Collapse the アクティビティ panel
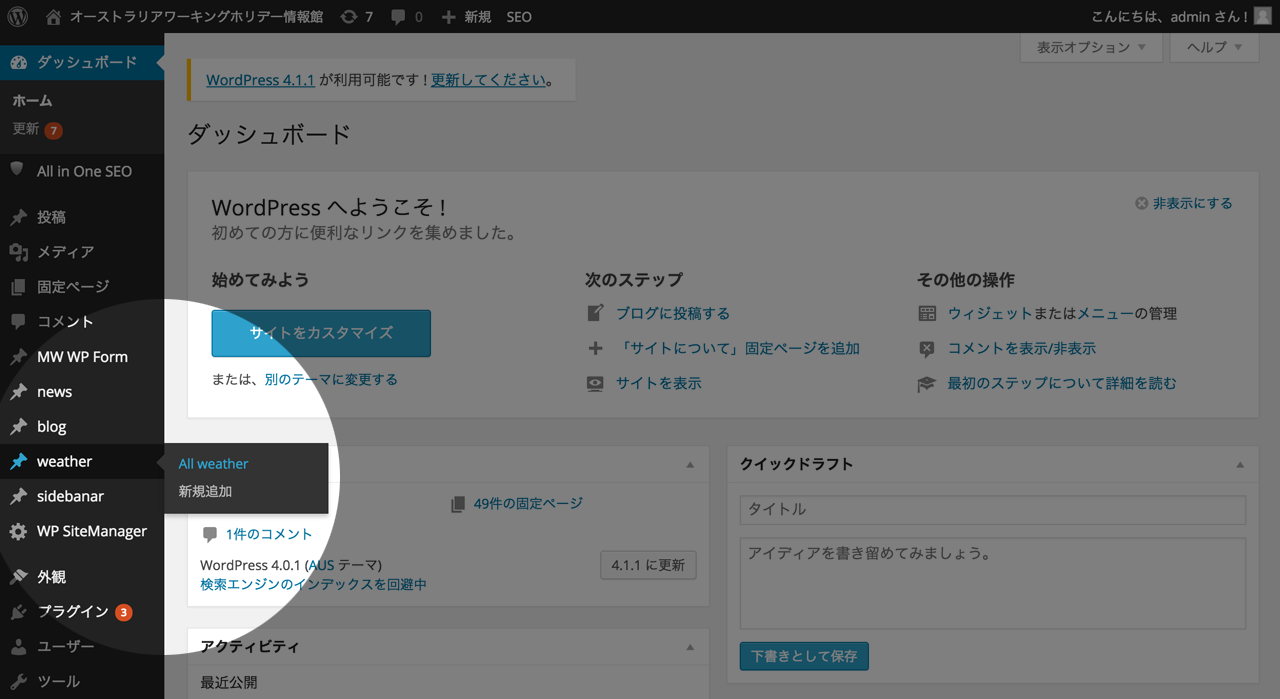This screenshot has width=1280, height=699. (690, 647)
